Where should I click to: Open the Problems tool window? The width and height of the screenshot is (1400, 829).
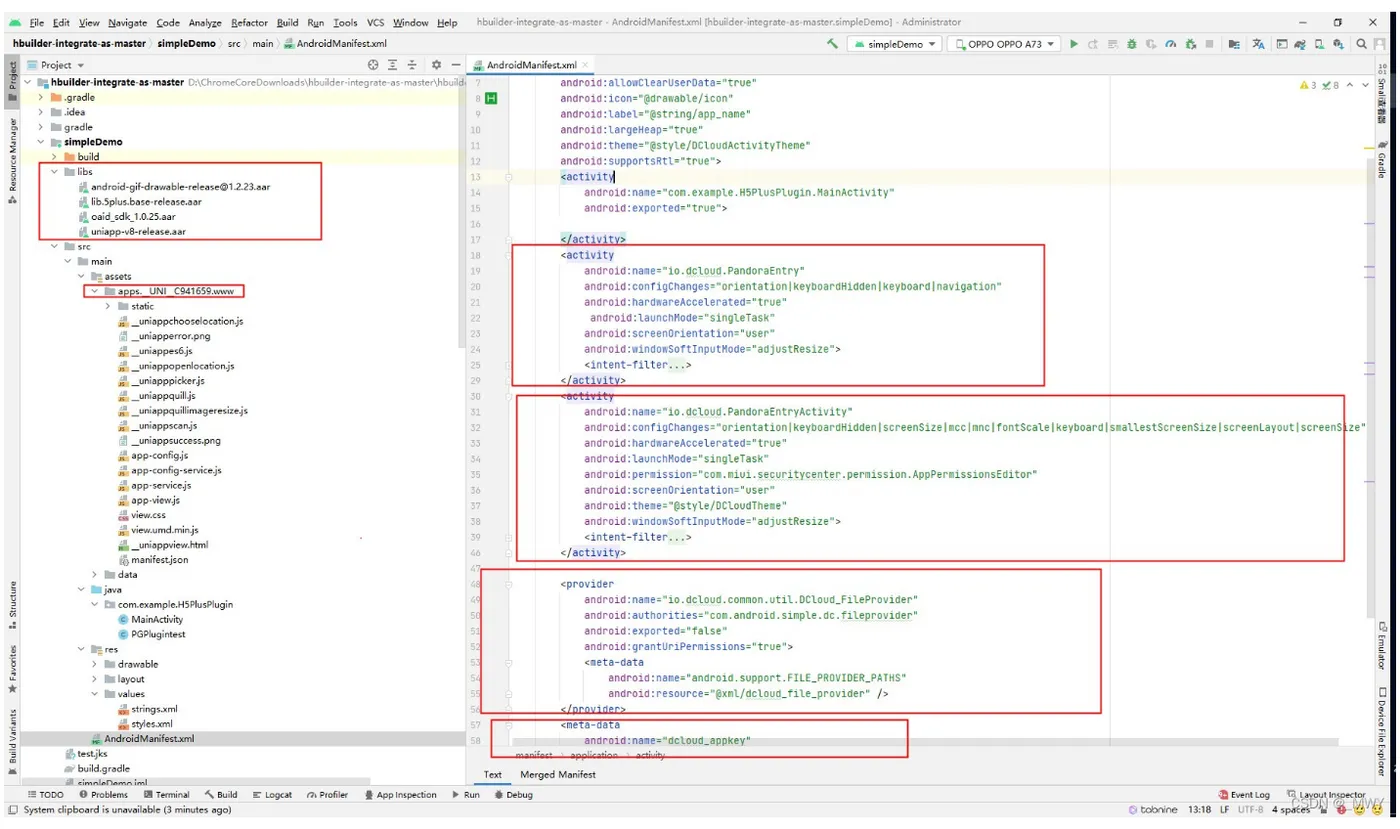(103, 795)
